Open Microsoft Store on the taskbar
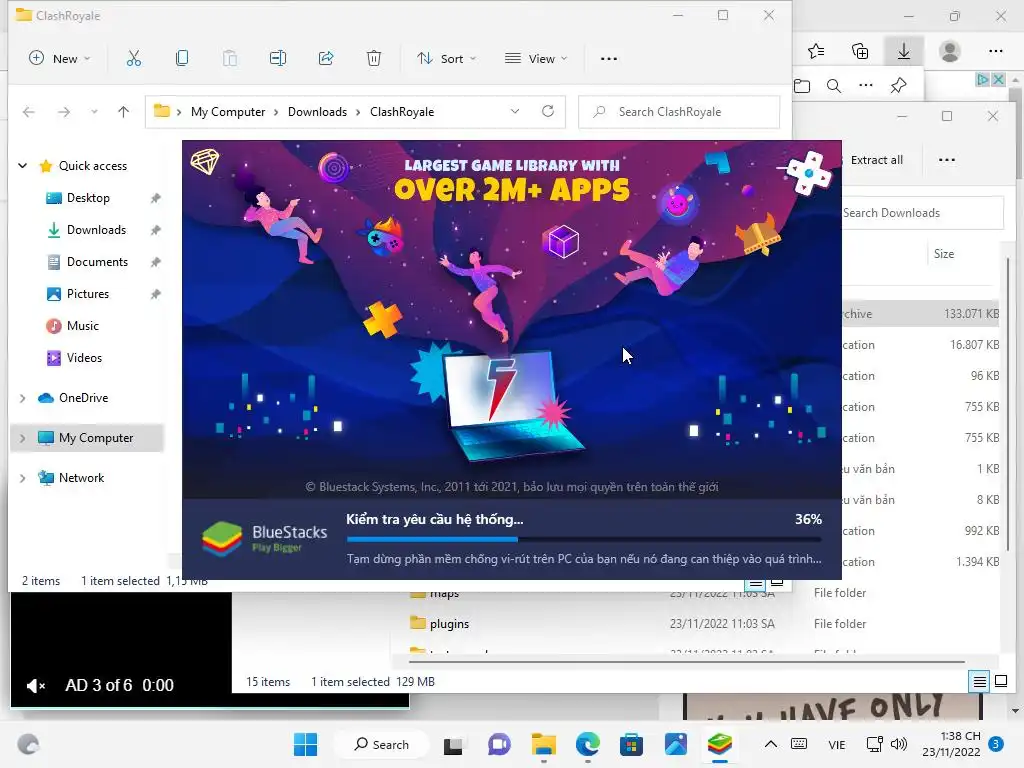Viewport: 1024px width, 768px height. pos(632,744)
